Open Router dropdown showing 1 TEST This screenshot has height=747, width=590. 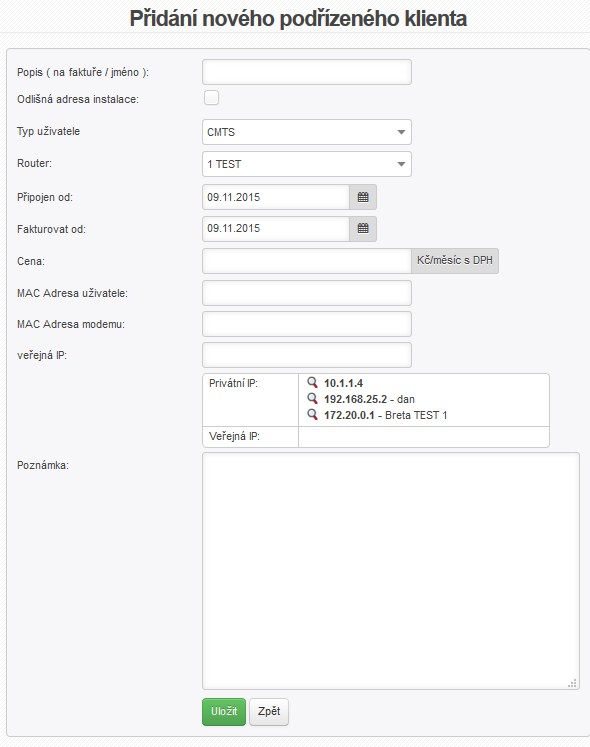click(307, 164)
